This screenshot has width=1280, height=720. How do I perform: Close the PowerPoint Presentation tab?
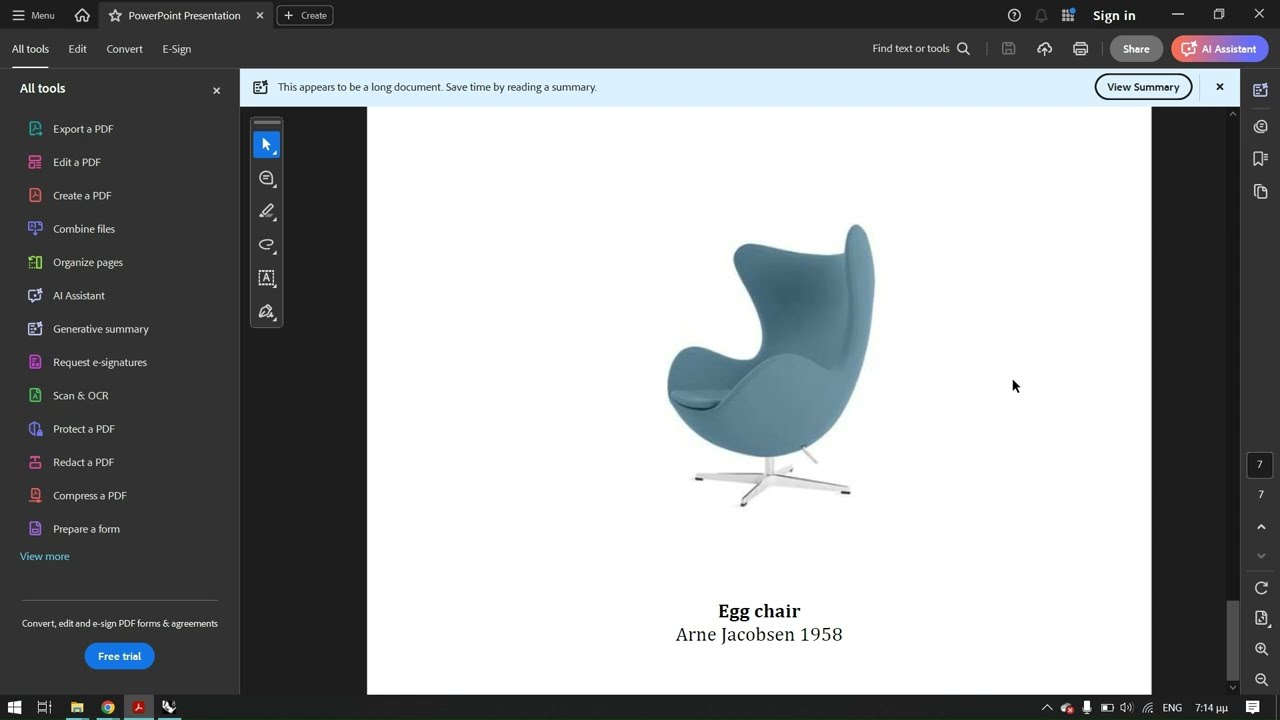tap(260, 15)
